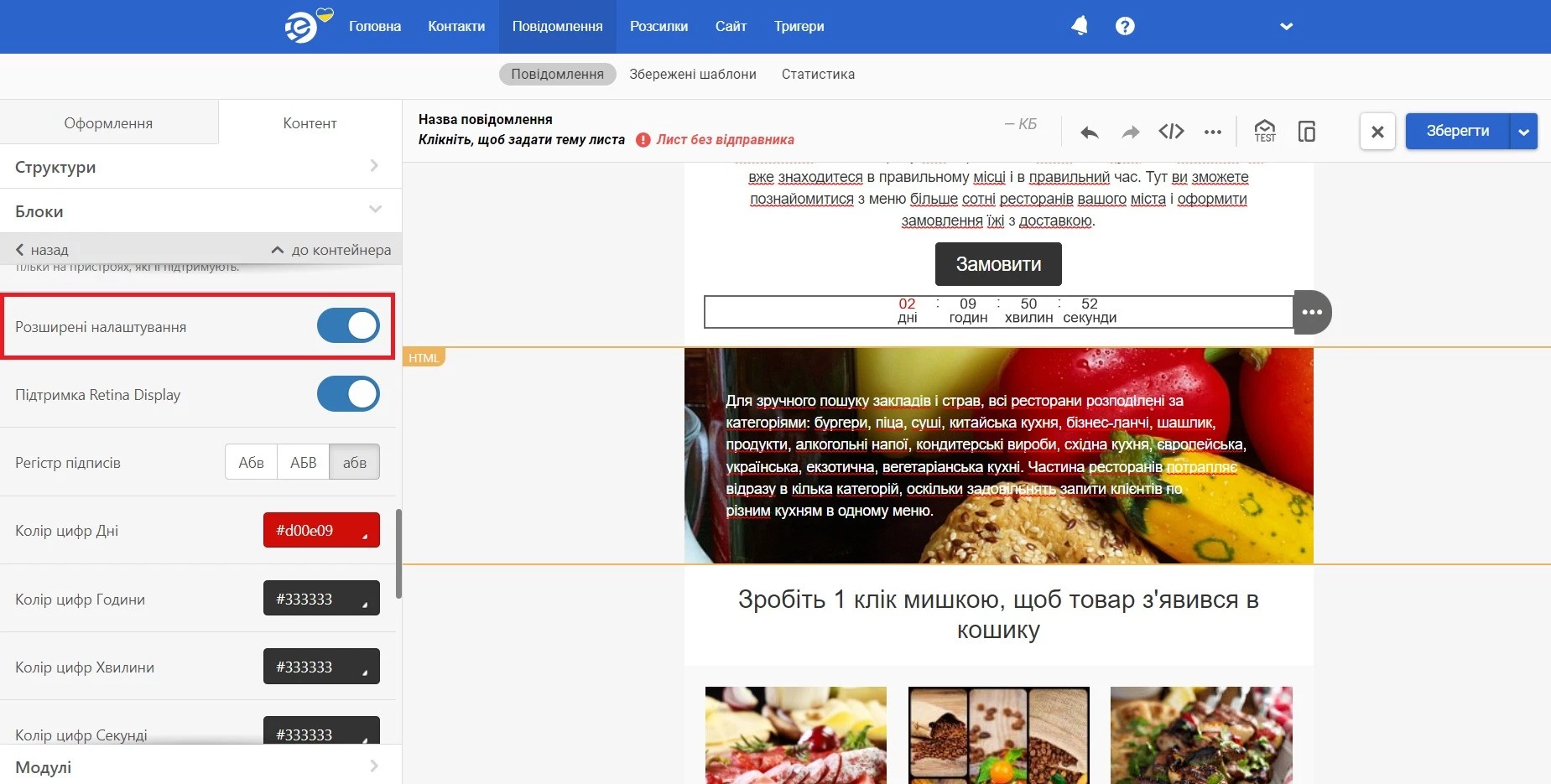Open the HTML code editor icon
This screenshot has height=784, width=1551.
tap(1171, 131)
